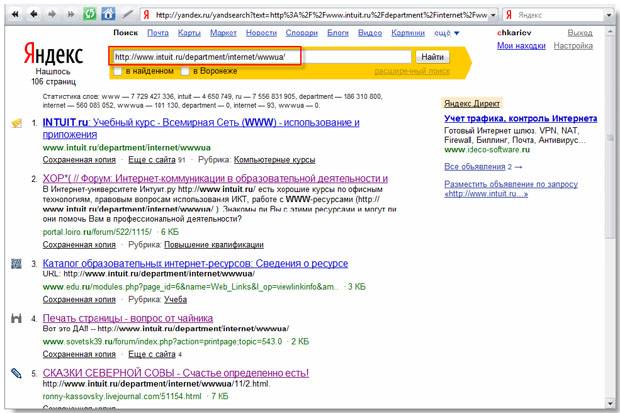620x413 pixels.
Task: Click the site icon beside result 4
Action: pos(16,318)
